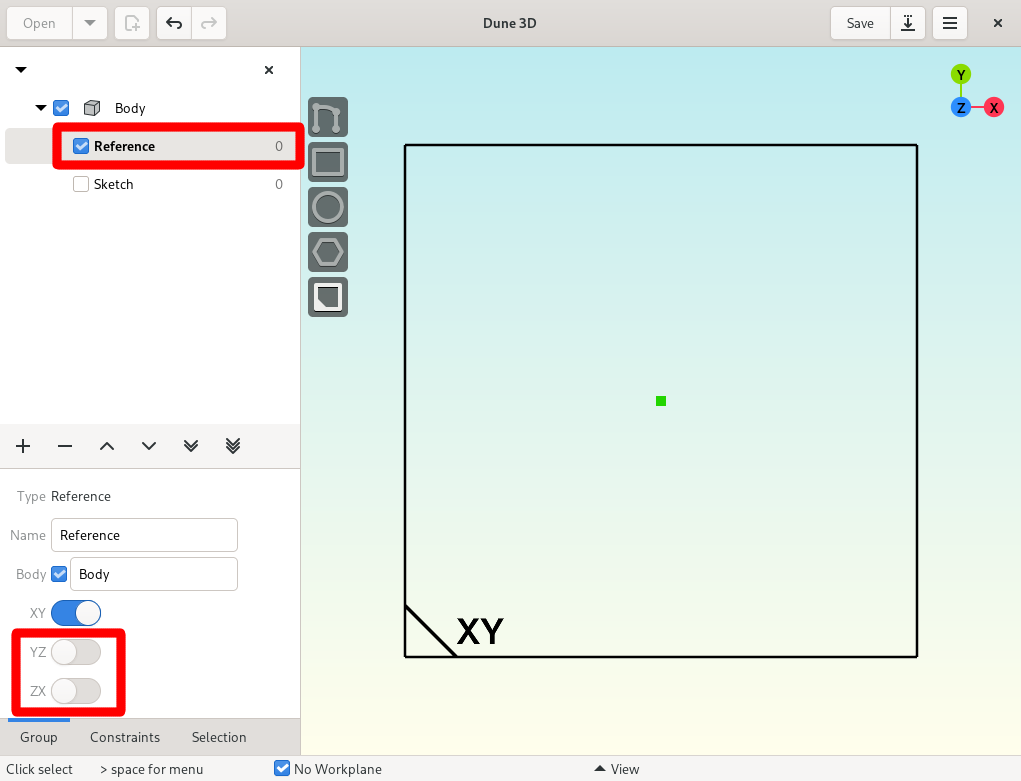Select the rectangle drawing tool
The image size is (1021, 781).
click(328, 162)
